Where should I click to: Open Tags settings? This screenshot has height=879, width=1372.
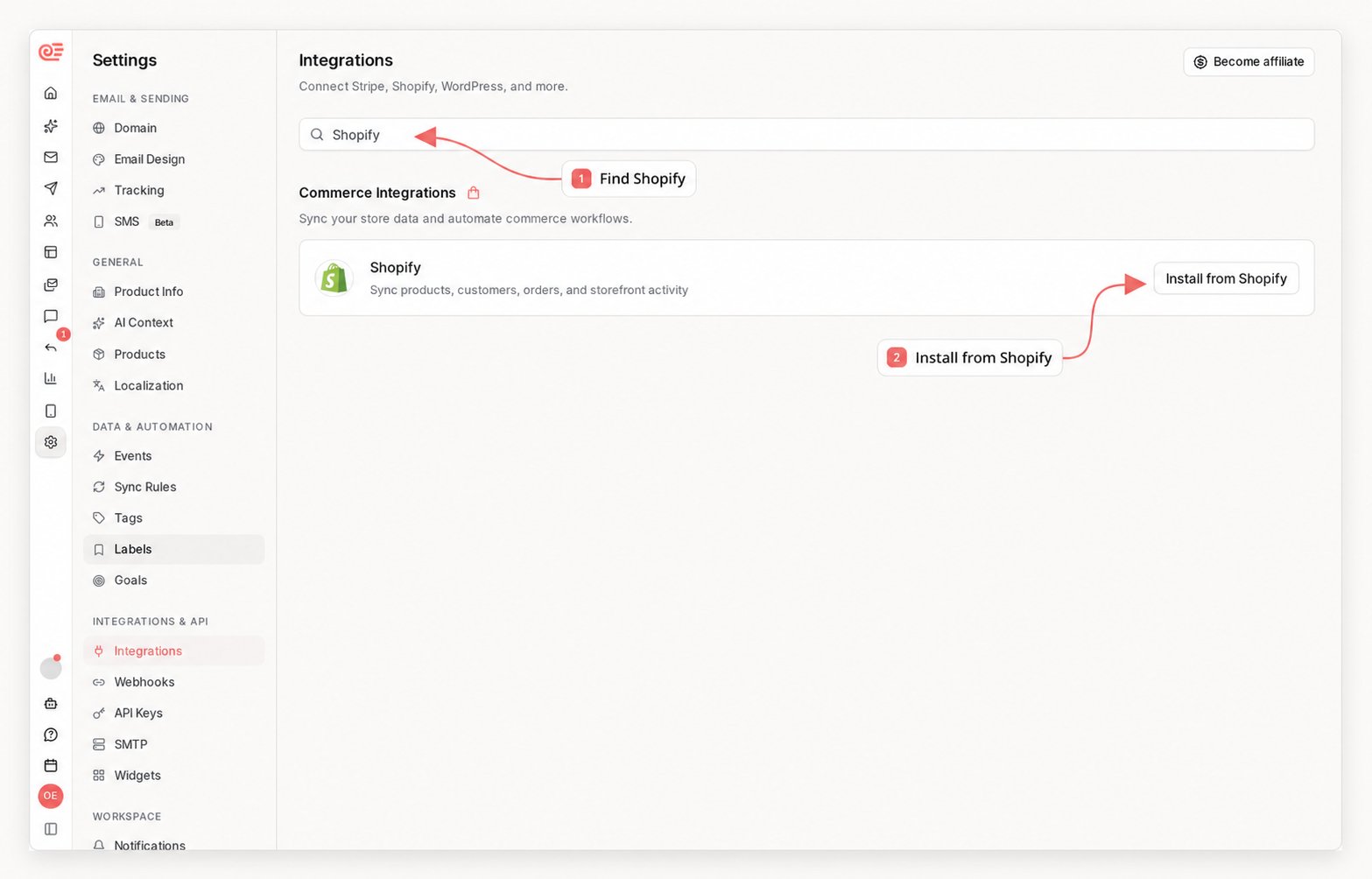[x=174, y=518]
